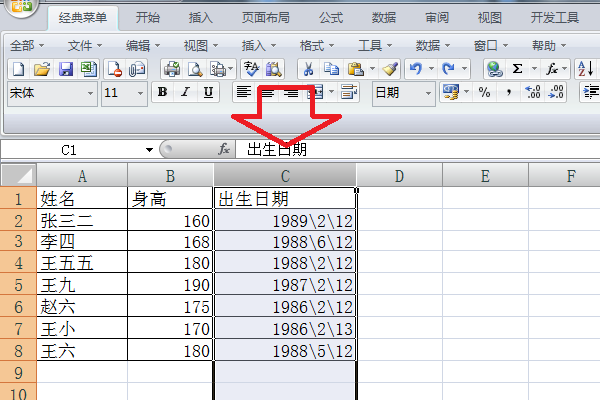600x400 pixels.
Task: Select column D header
Action: (399, 176)
